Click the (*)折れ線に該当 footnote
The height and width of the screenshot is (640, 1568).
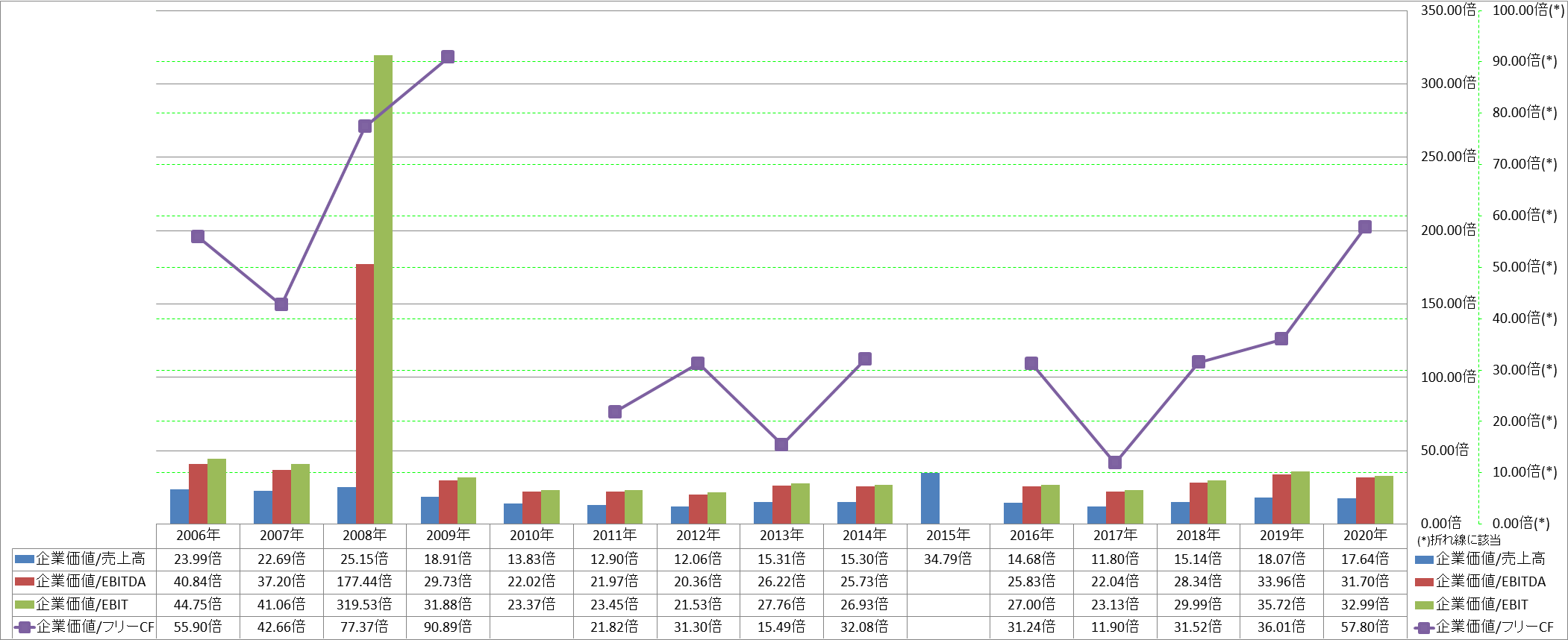[x=1459, y=540]
